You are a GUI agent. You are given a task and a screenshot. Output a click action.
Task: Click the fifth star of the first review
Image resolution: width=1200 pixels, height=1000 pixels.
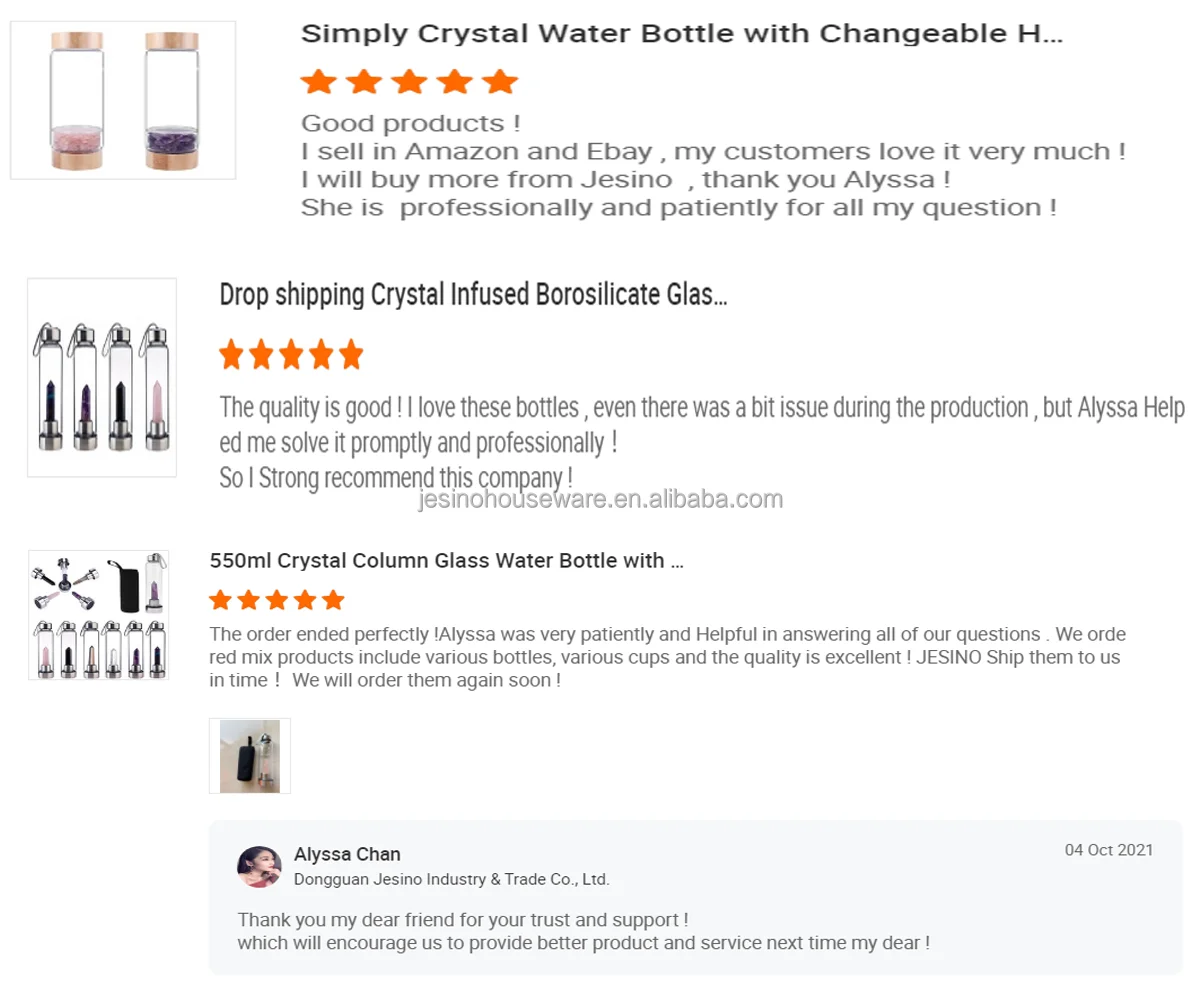coord(499,82)
